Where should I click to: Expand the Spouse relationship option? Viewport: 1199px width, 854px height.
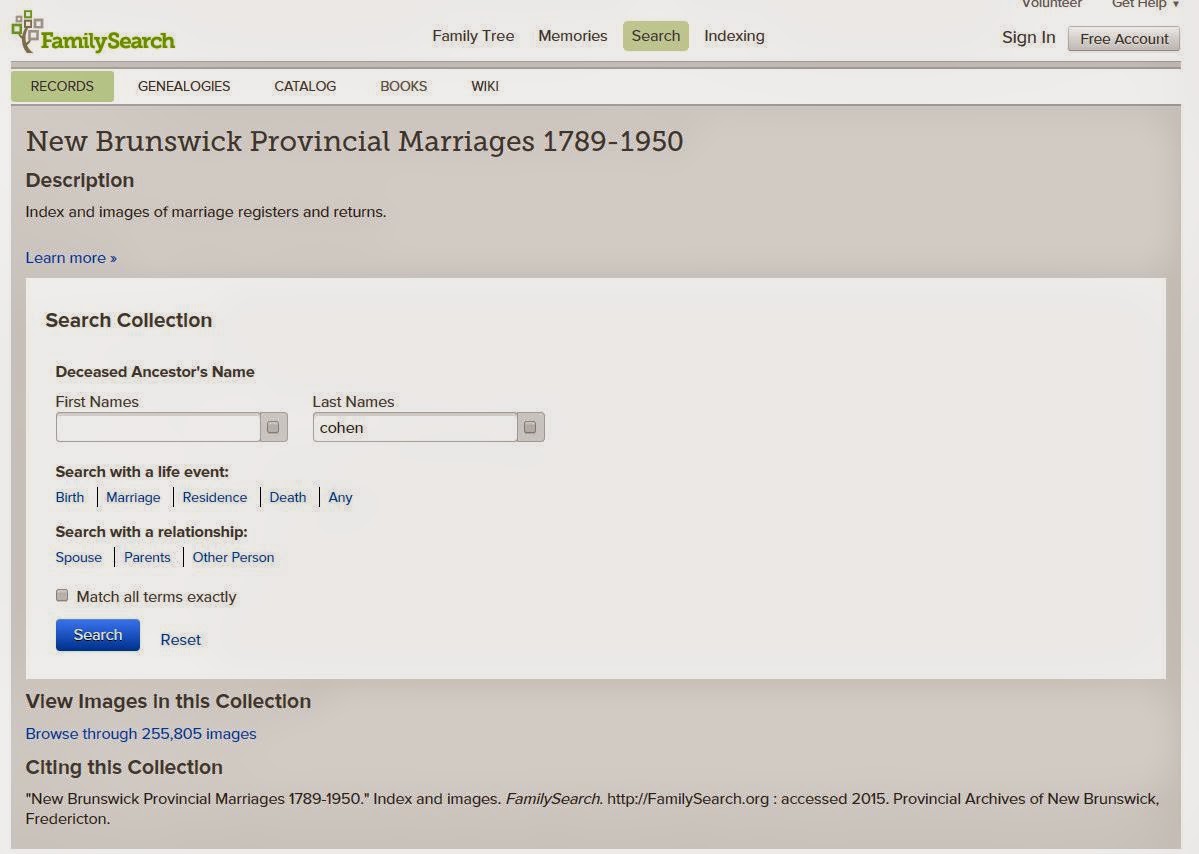(x=78, y=557)
